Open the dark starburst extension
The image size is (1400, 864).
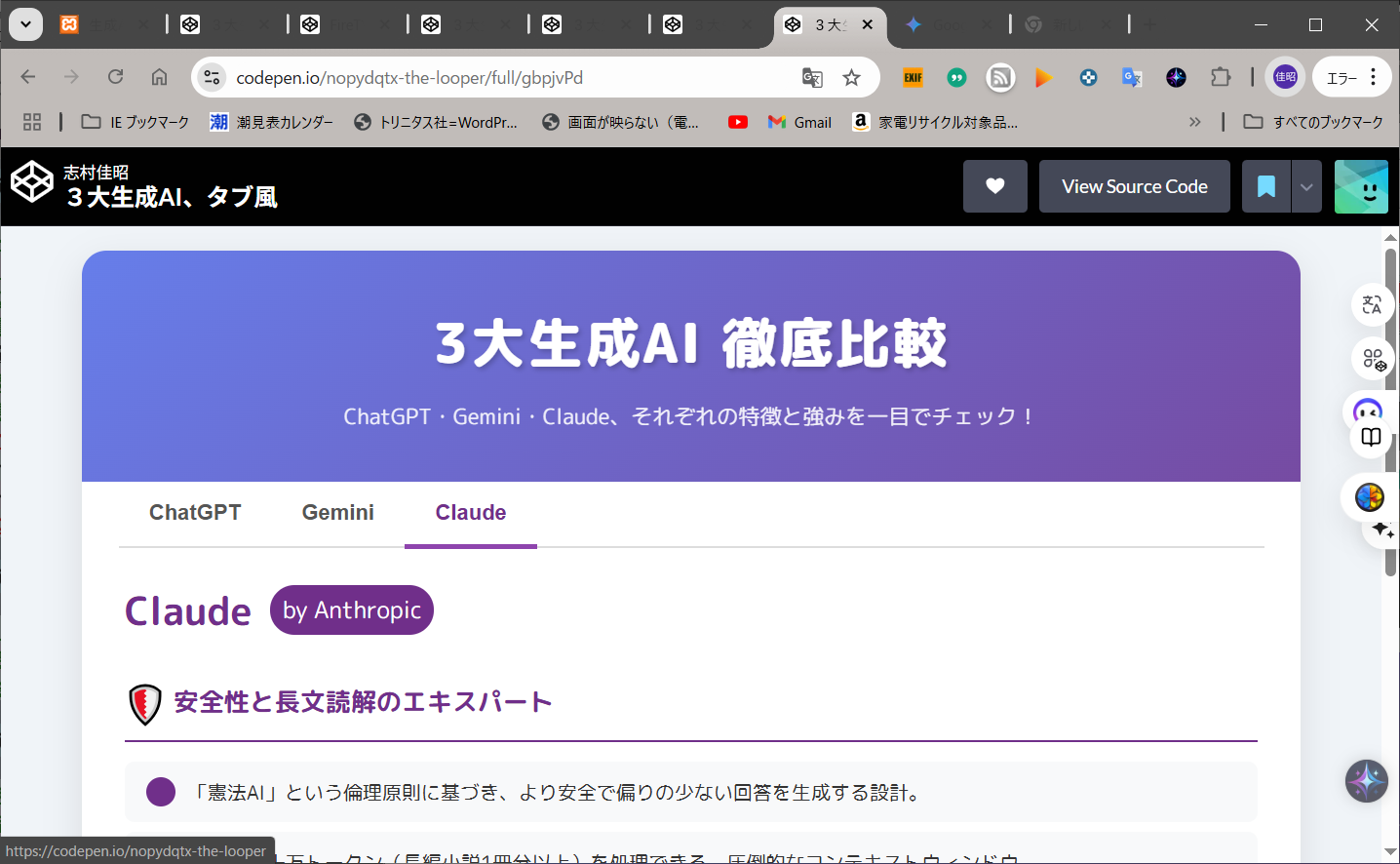pyautogui.click(x=1176, y=77)
